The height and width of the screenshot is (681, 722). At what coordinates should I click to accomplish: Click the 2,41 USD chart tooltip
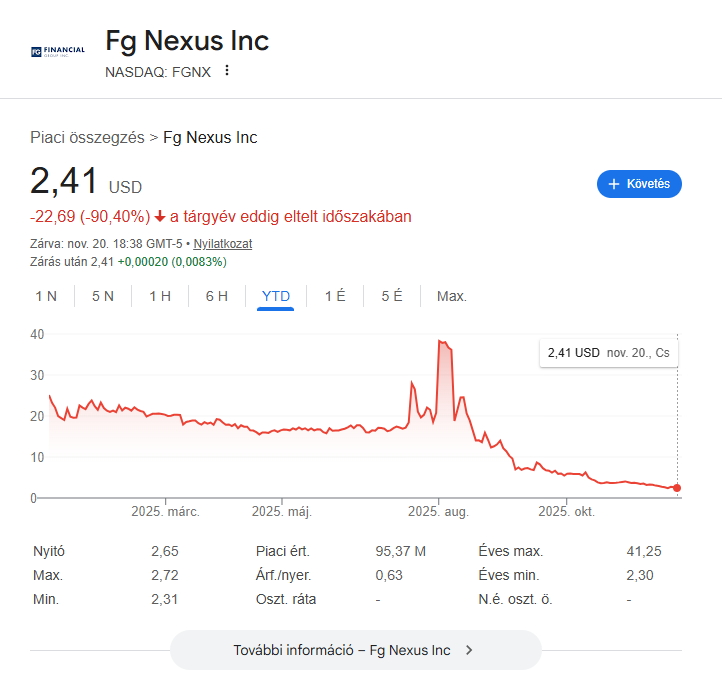pyautogui.click(x=609, y=353)
